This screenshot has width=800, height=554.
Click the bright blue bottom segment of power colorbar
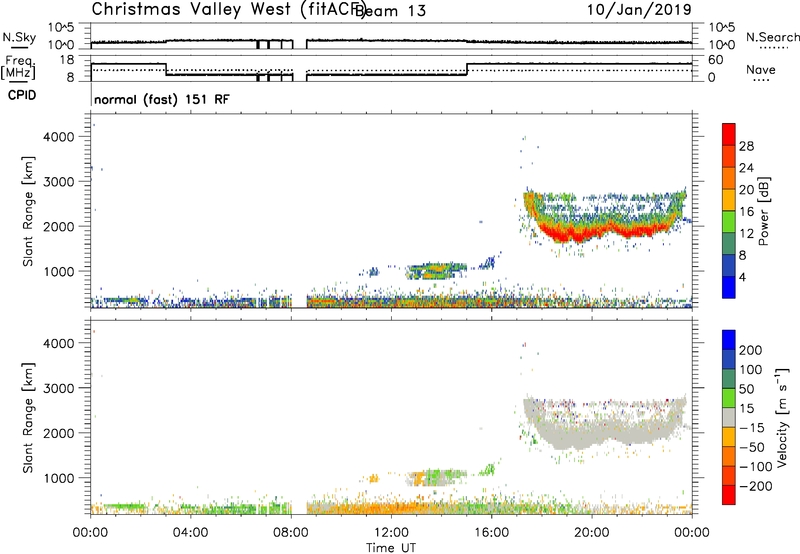tap(729, 287)
